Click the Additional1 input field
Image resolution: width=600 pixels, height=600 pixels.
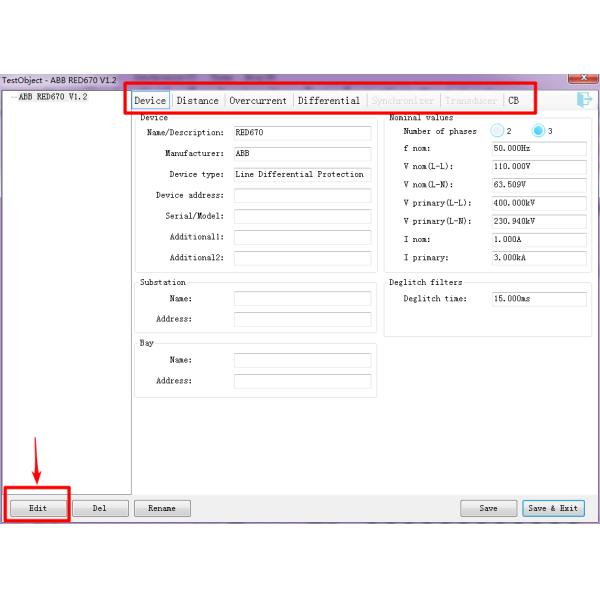click(302, 237)
